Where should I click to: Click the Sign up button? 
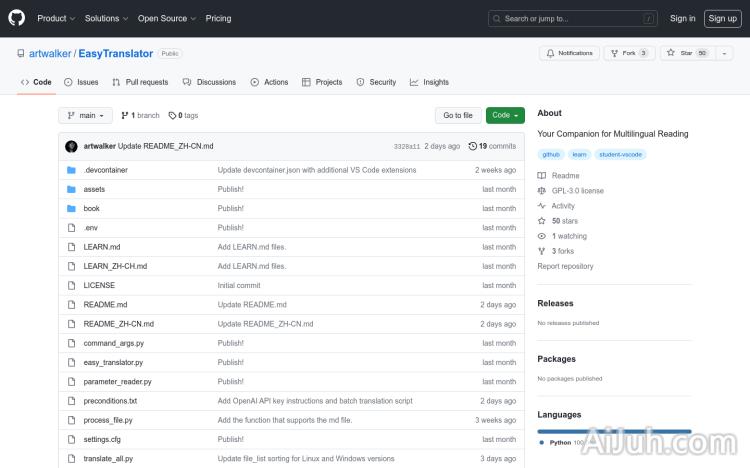tap(722, 19)
